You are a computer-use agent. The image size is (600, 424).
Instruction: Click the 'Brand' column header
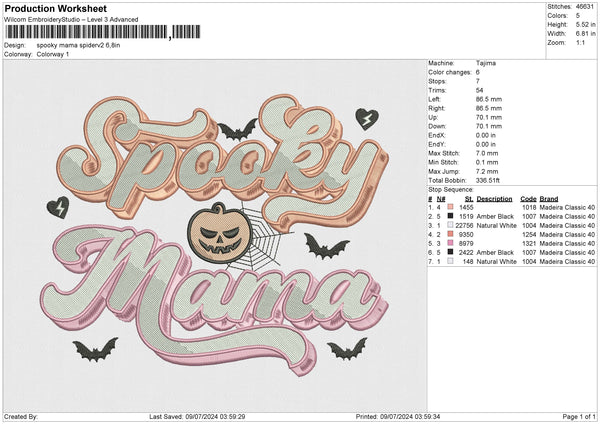[x=549, y=199]
